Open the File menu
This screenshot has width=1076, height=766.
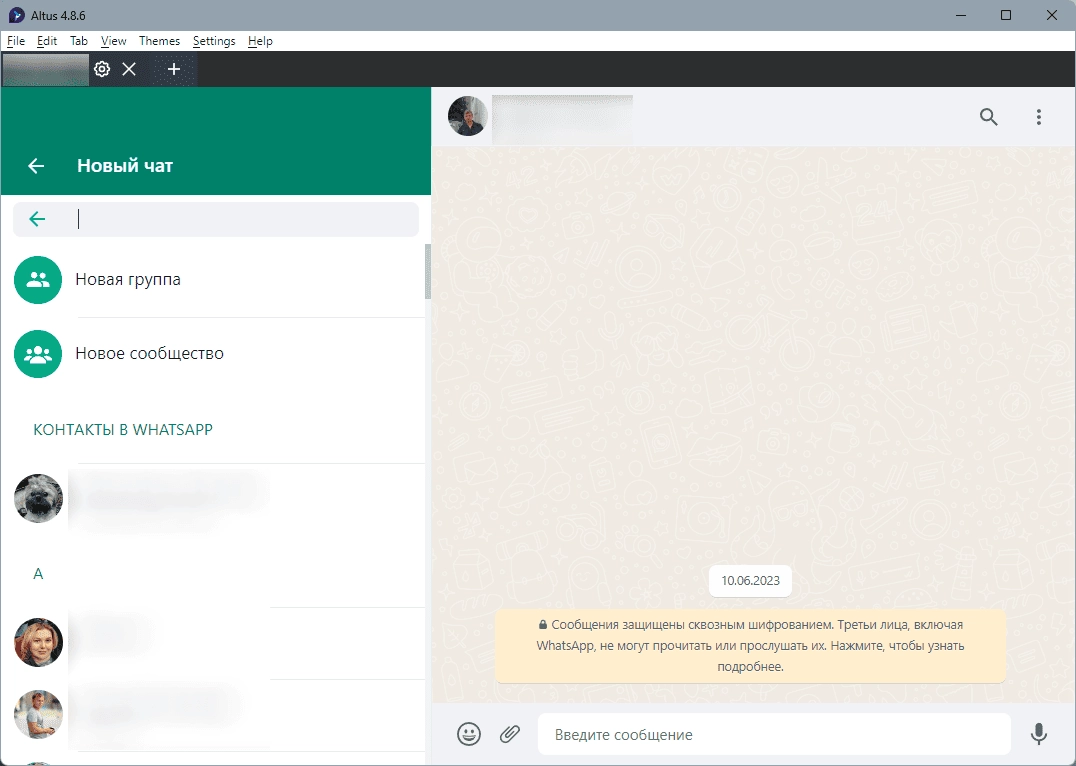(x=16, y=41)
